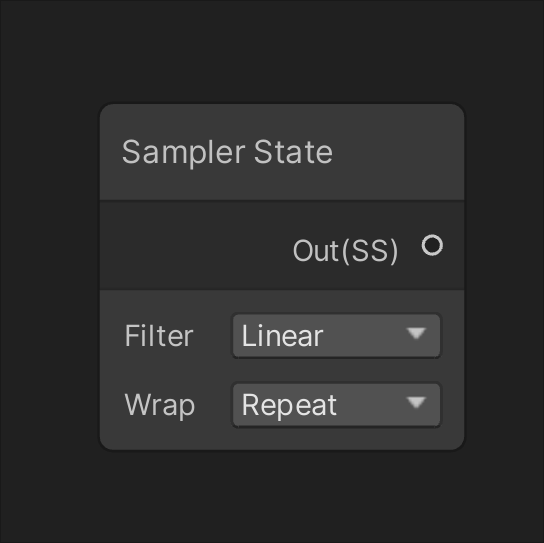This screenshot has width=544, height=543.
Task: Deselect by clicking canvas left of node
Action: (49, 277)
